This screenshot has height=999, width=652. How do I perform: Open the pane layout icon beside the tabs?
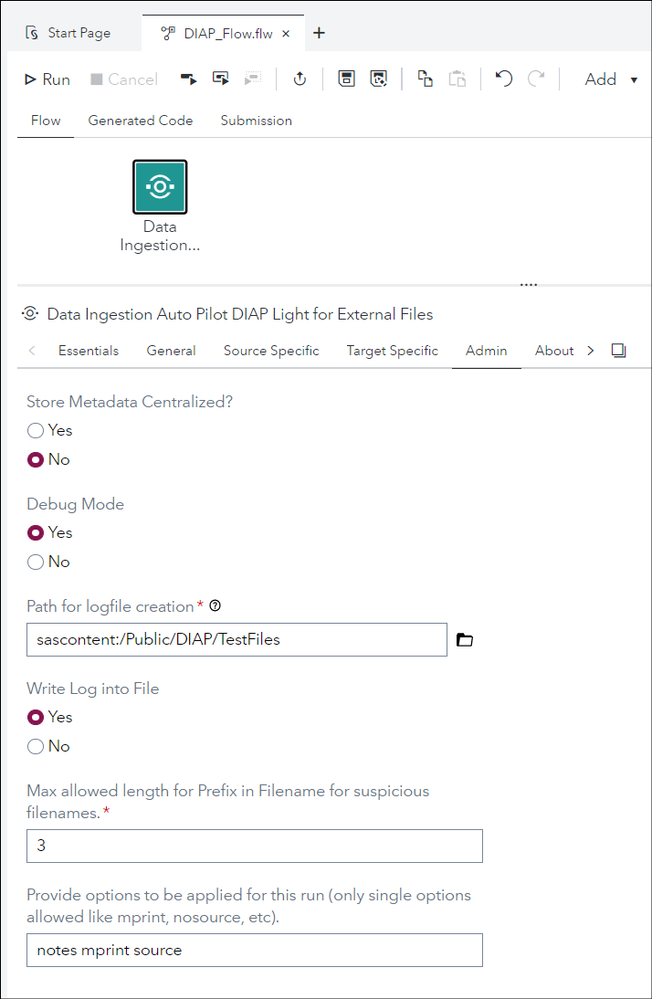tap(618, 350)
